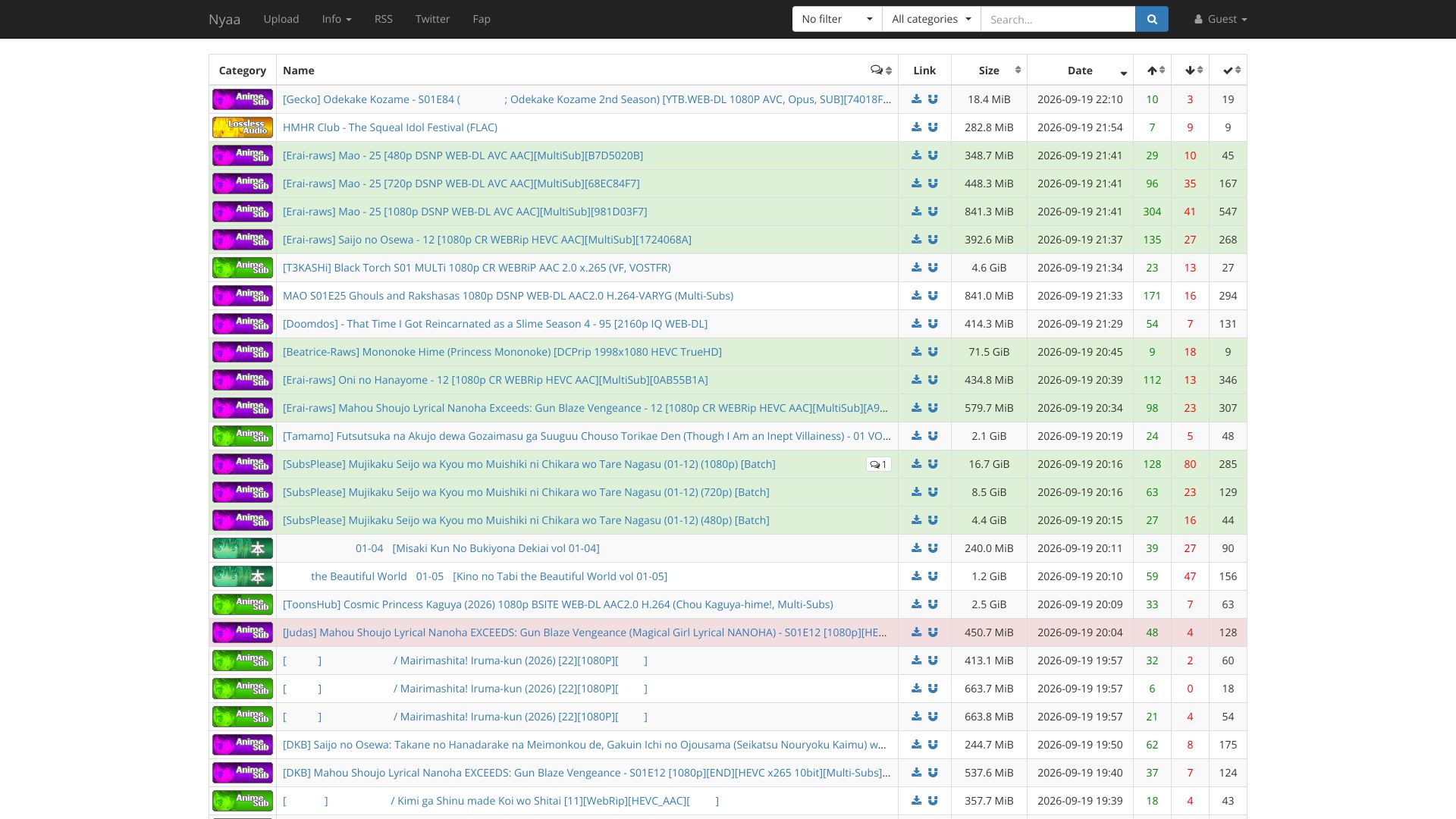This screenshot has width=1456, height=819.
Task: Open the Guest account menu
Action: pos(1220,19)
